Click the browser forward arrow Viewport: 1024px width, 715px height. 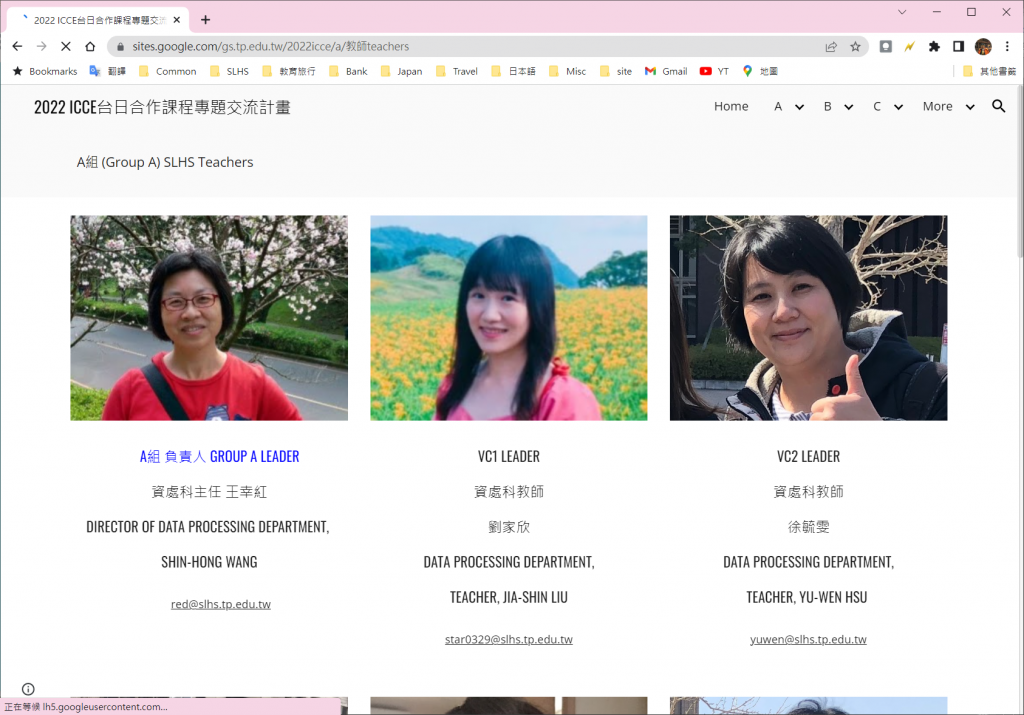coord(42,46)
